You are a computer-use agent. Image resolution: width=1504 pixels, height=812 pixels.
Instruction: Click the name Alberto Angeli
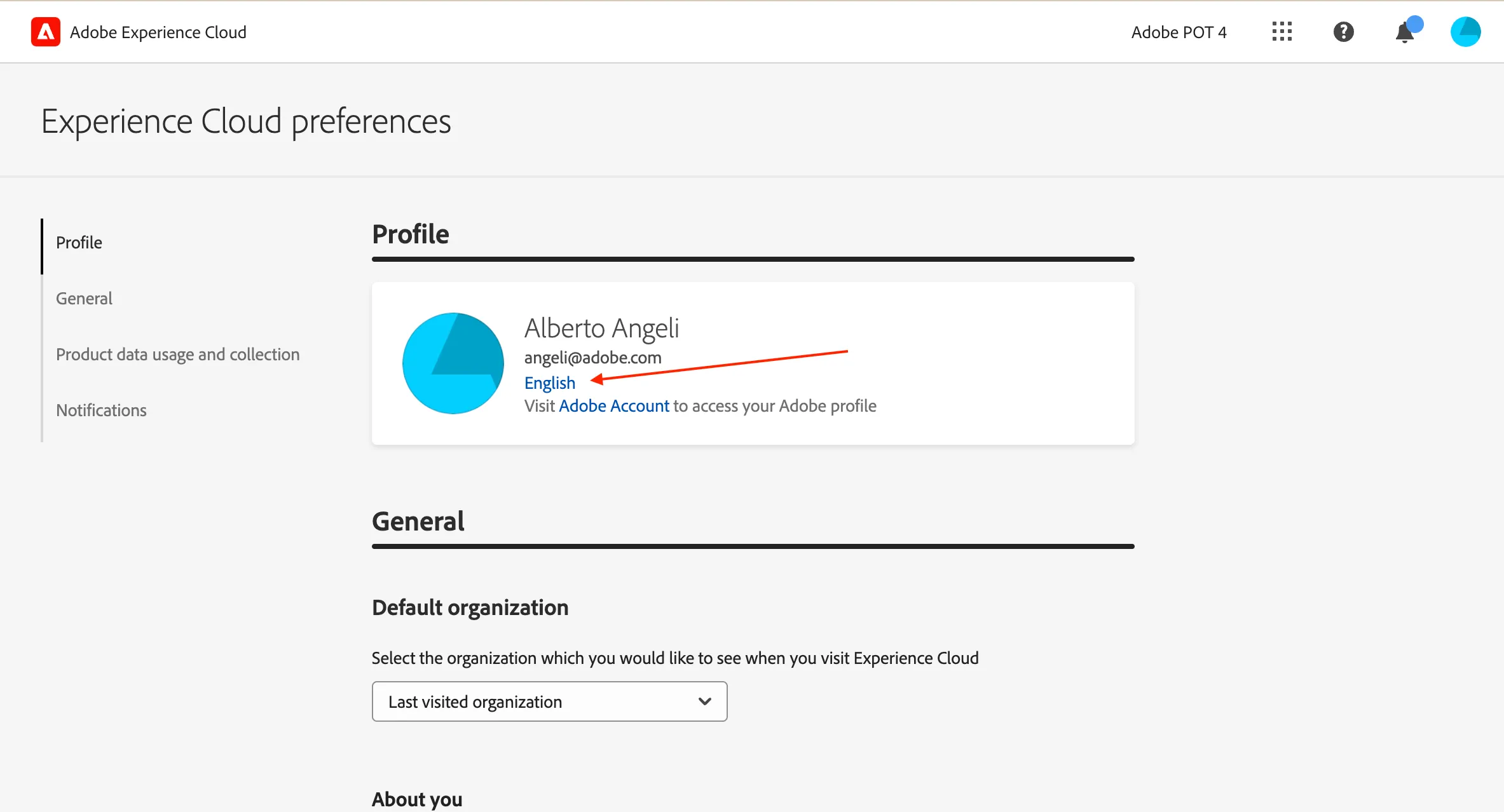pyautogui.click(x=601, y=328)
